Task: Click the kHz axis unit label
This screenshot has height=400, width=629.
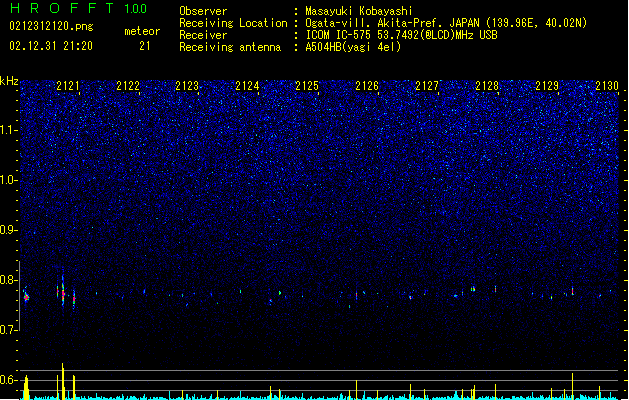Action: tap(9, 81)
